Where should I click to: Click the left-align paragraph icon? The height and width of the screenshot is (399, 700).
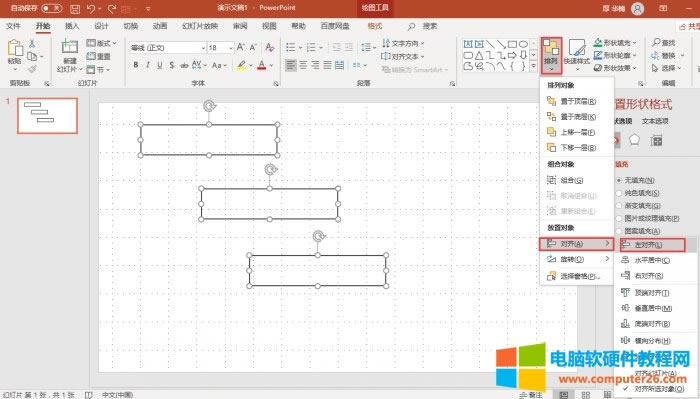(x=291, y=66)
